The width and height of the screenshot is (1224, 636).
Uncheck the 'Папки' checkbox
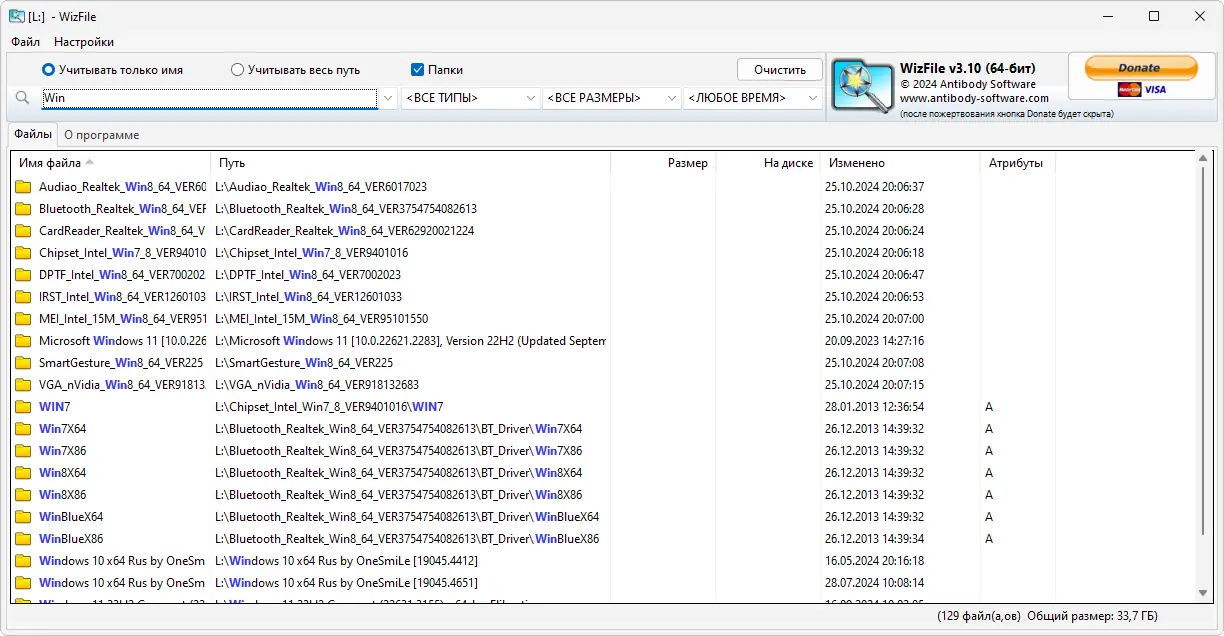coord(418,70)
